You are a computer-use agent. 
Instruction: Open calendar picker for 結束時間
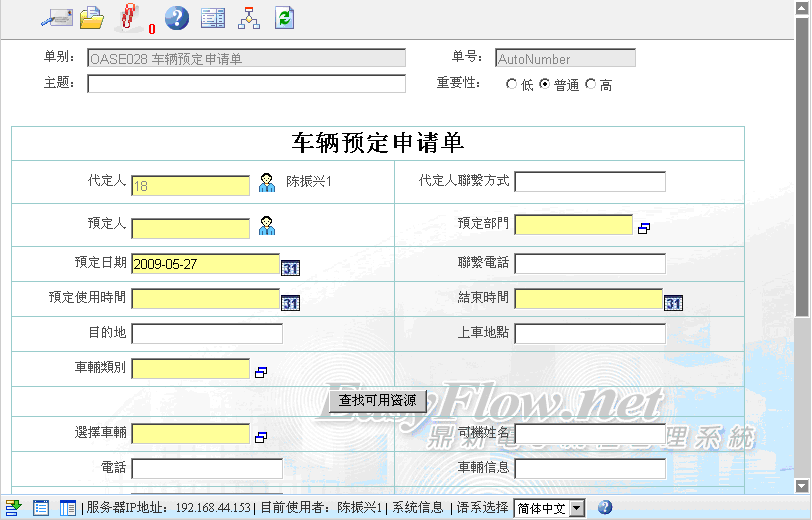(674, 303)
